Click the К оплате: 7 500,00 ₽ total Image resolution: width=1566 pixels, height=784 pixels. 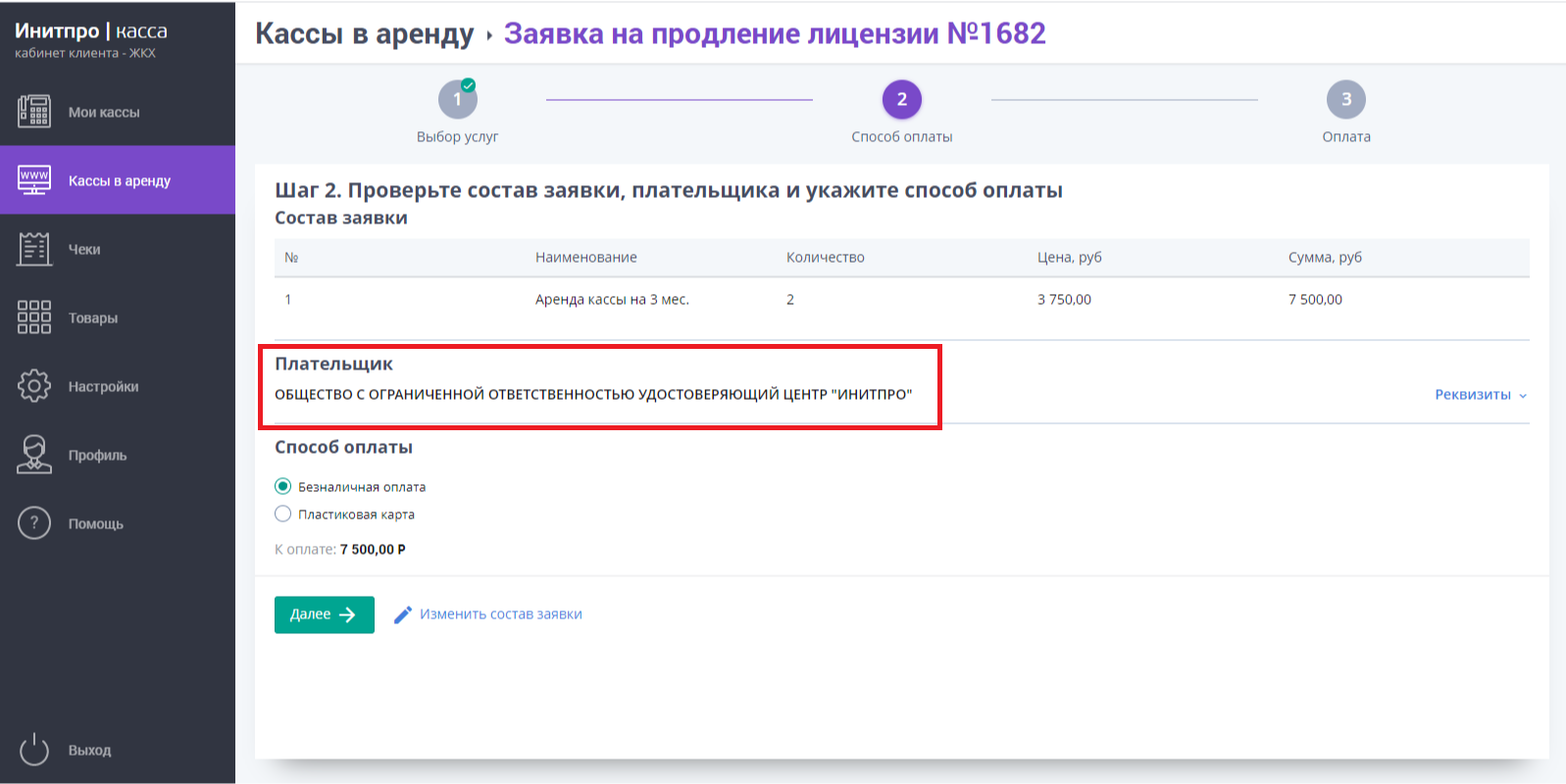(340, 550)
